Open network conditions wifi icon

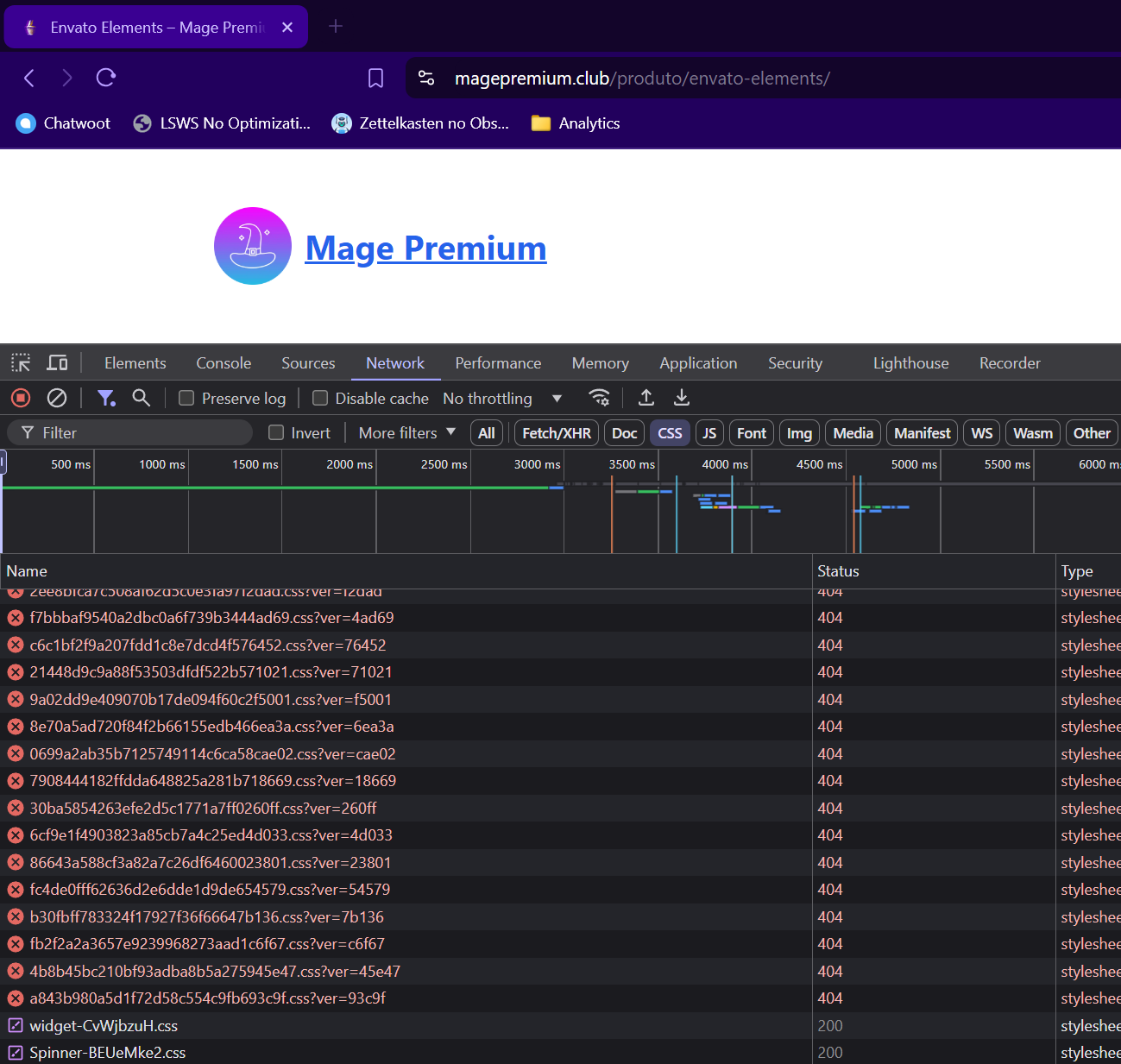(x=599, y=398)
